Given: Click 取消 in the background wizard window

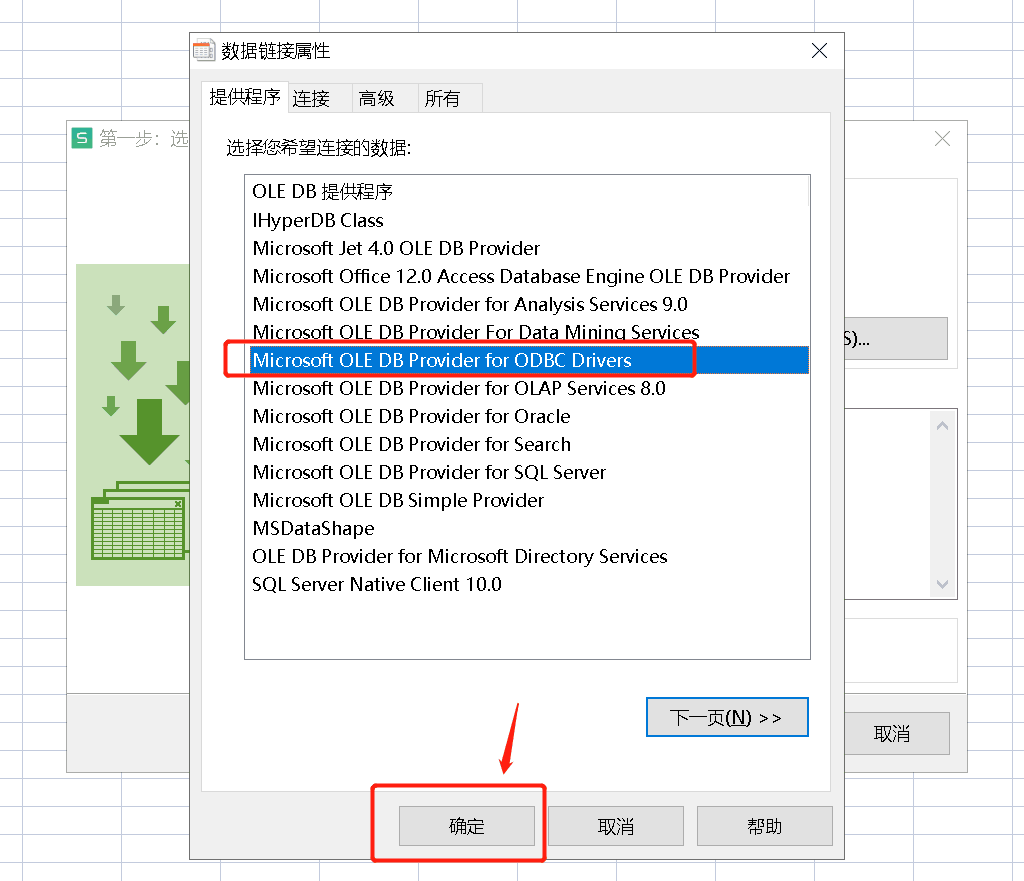Looking at the screenshot, I should [x=892, y=733].
